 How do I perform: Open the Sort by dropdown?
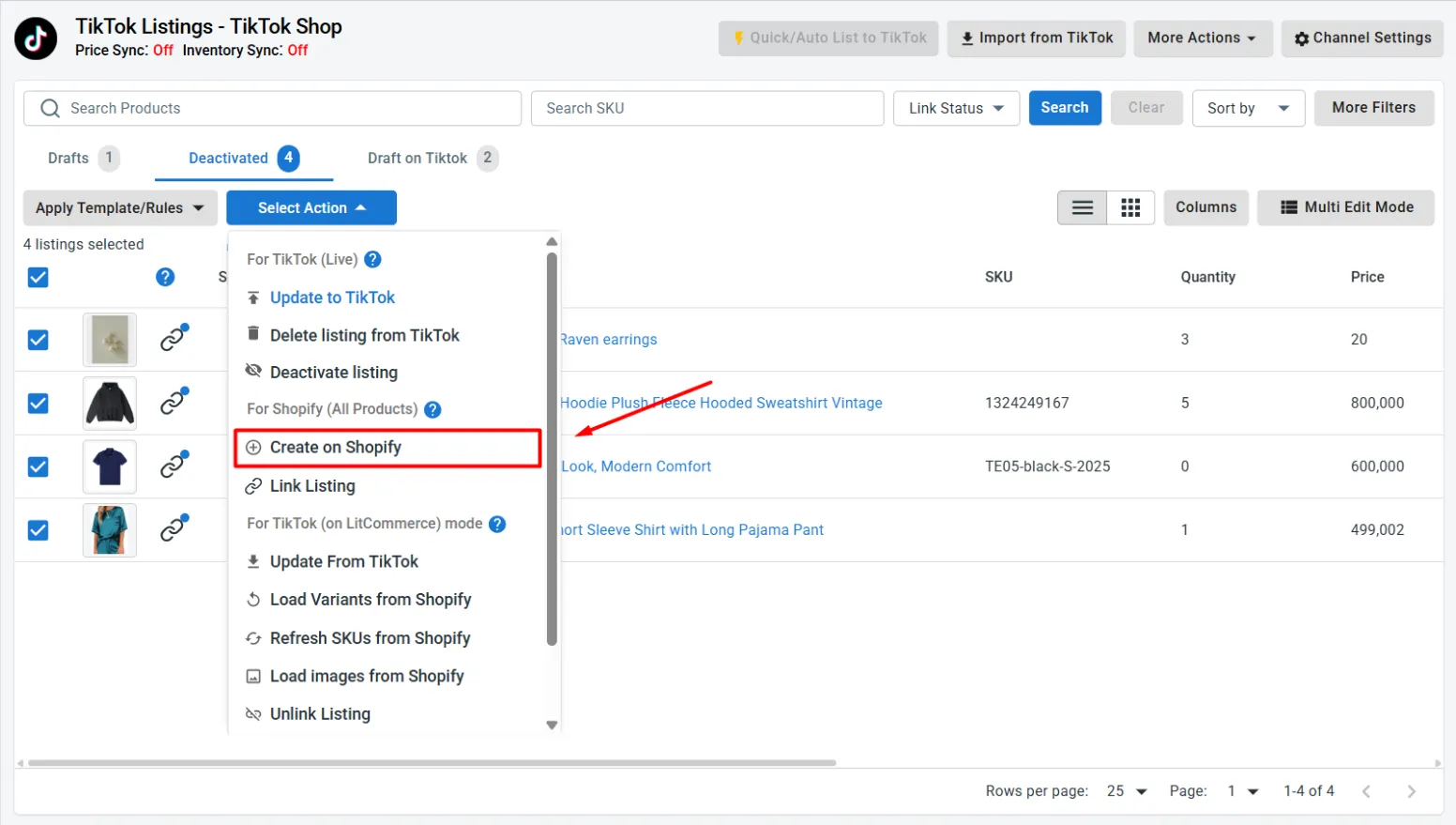click(x=1248, y=108)
